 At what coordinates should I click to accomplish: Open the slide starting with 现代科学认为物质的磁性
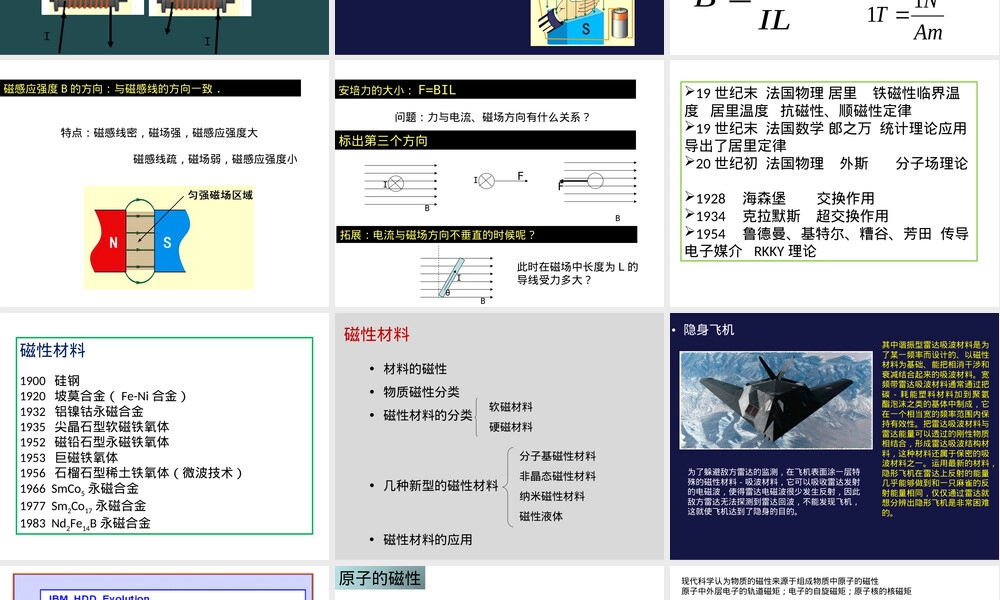click(x=834, y=583)
